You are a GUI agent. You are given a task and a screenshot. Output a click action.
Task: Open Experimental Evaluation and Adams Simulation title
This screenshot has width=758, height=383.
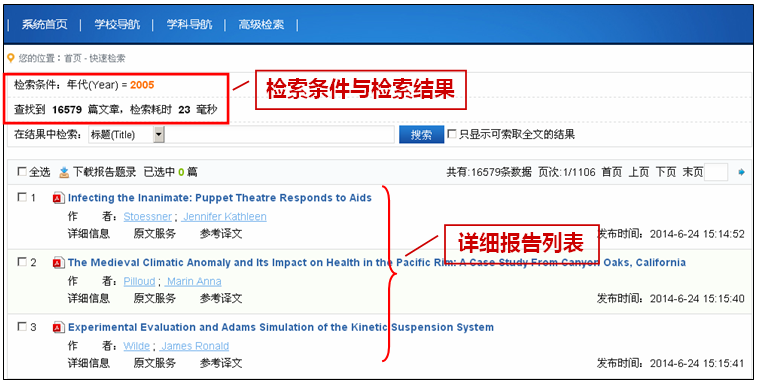tap(281, 327)
